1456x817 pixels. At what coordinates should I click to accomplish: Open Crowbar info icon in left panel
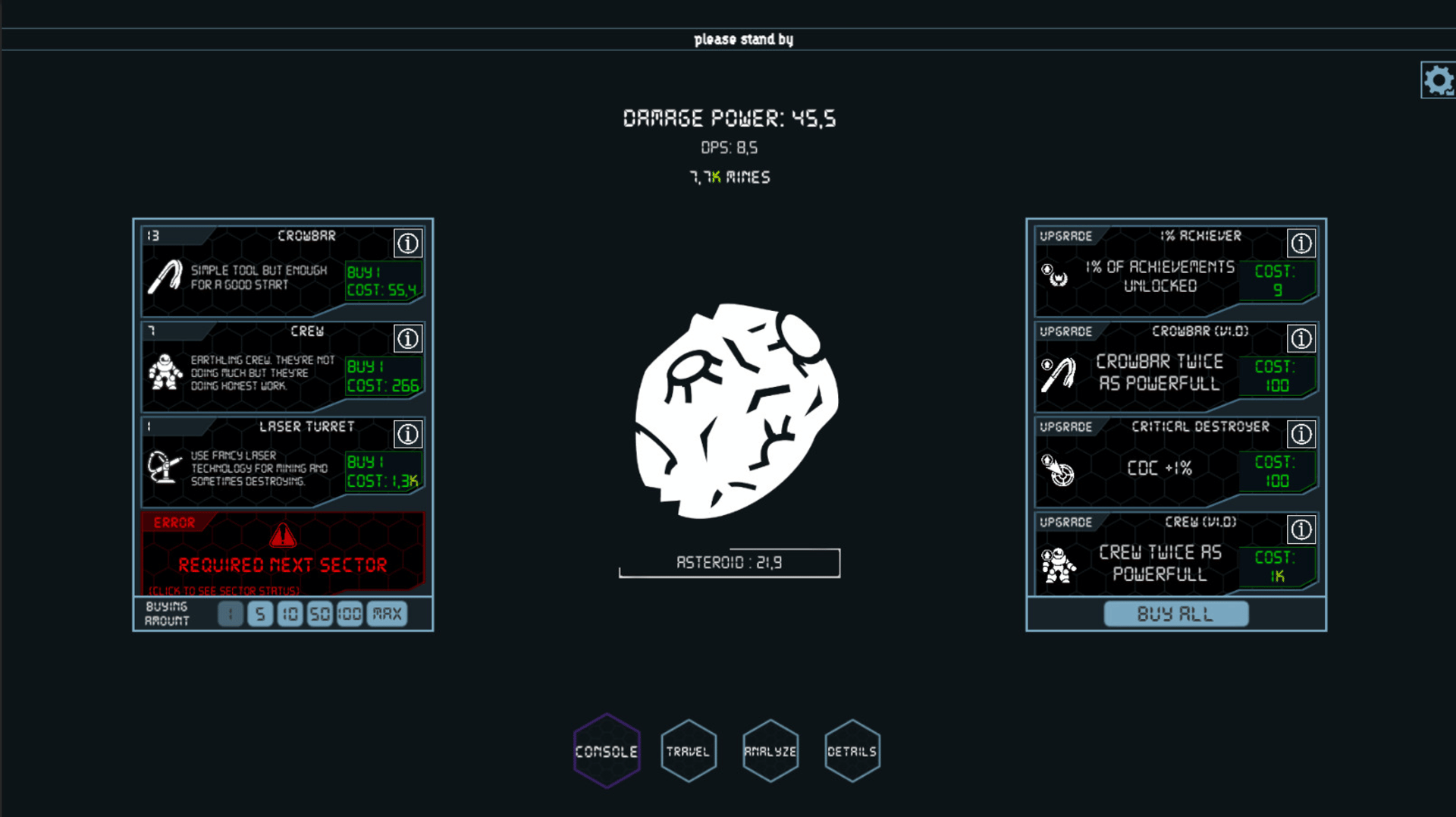click(x=408, y=244)
